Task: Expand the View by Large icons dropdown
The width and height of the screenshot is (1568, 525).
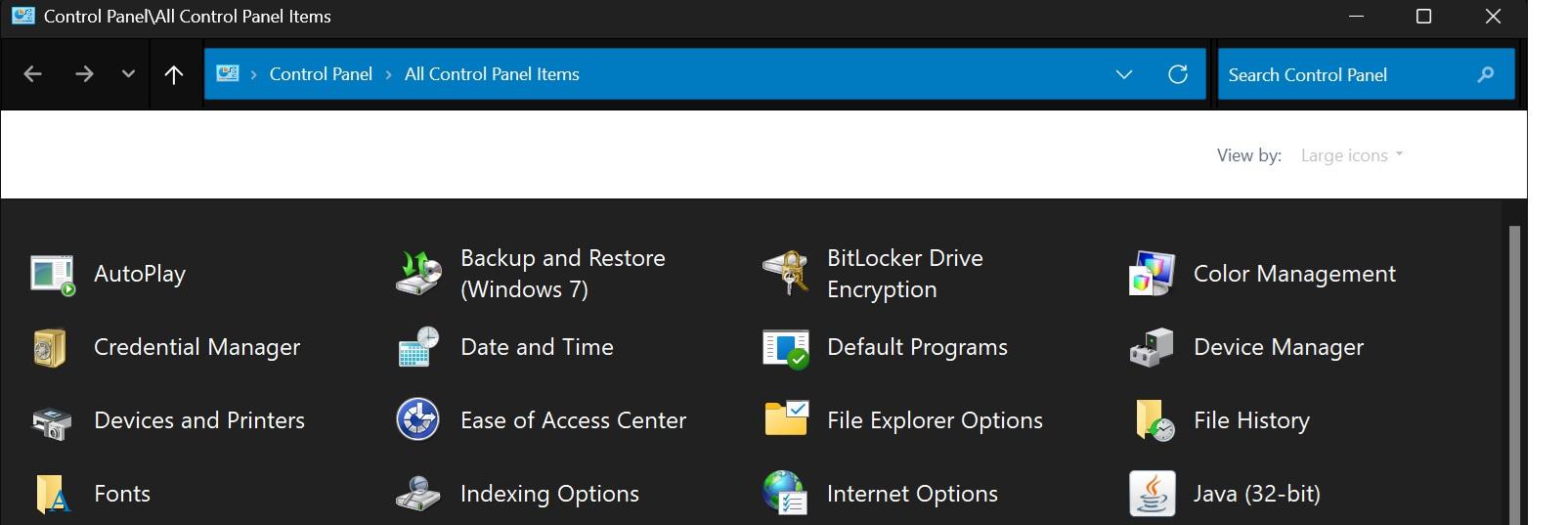Action: pos(1352,155)
